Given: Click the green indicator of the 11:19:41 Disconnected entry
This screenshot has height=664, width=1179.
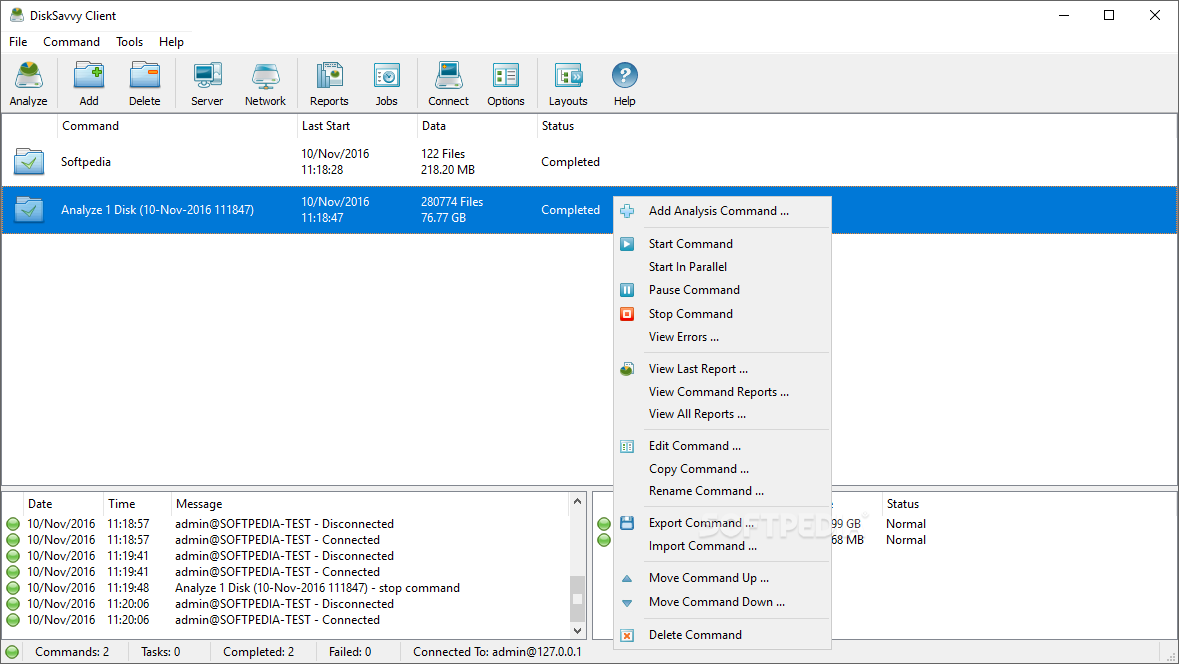Looking at the screenshot, I should [13, 556].
